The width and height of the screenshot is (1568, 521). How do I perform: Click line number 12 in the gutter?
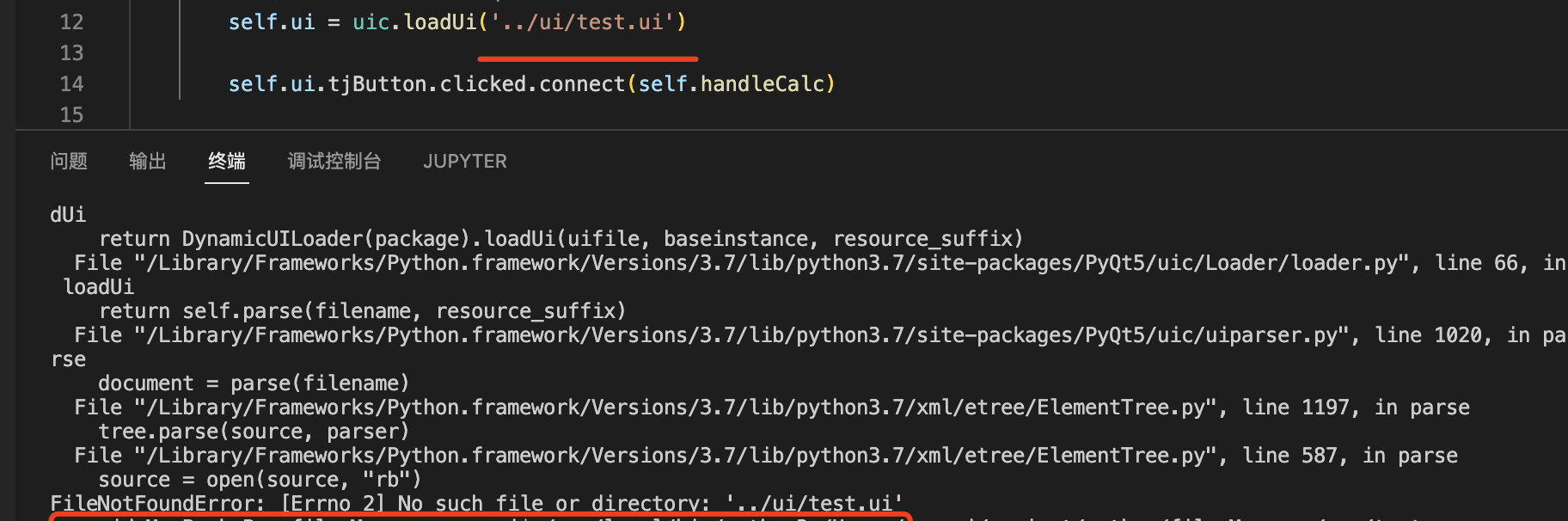tap(71, 22)
